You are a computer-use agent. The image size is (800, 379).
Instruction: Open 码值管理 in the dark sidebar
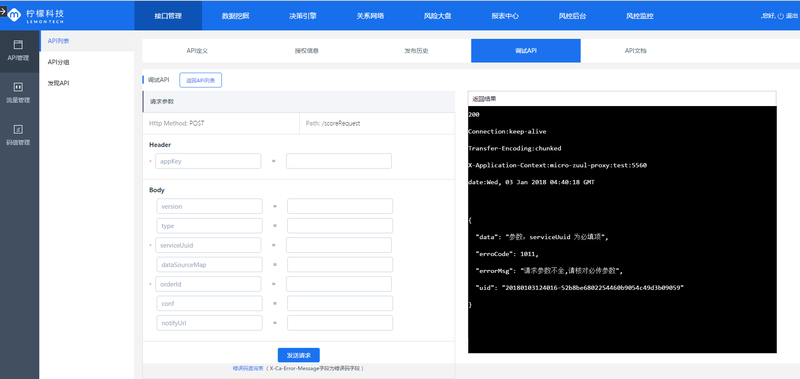pos(19,135)
